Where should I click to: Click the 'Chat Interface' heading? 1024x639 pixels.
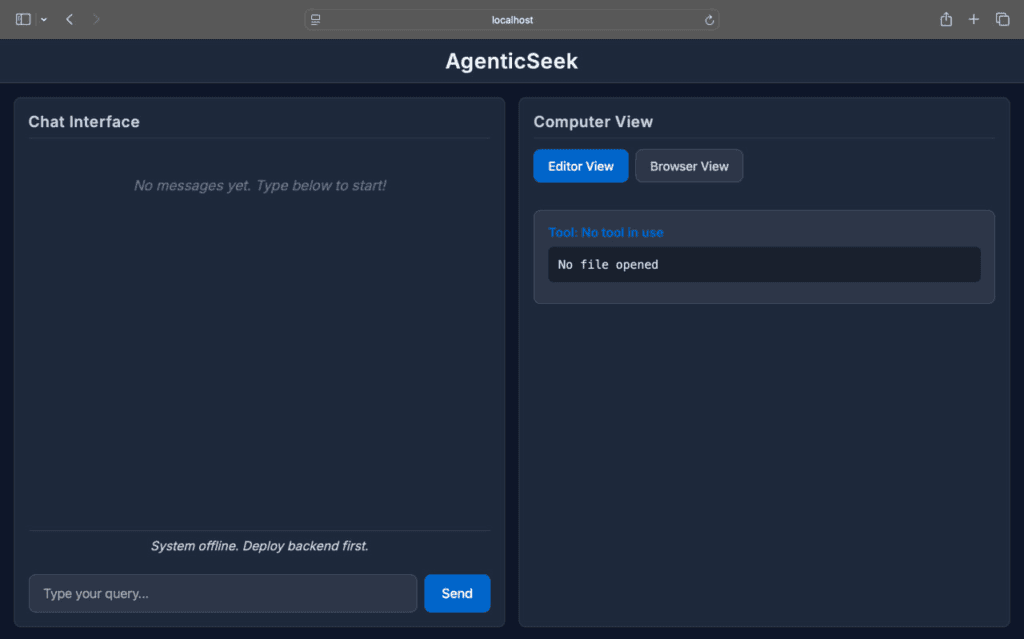[x=84, y=122]
